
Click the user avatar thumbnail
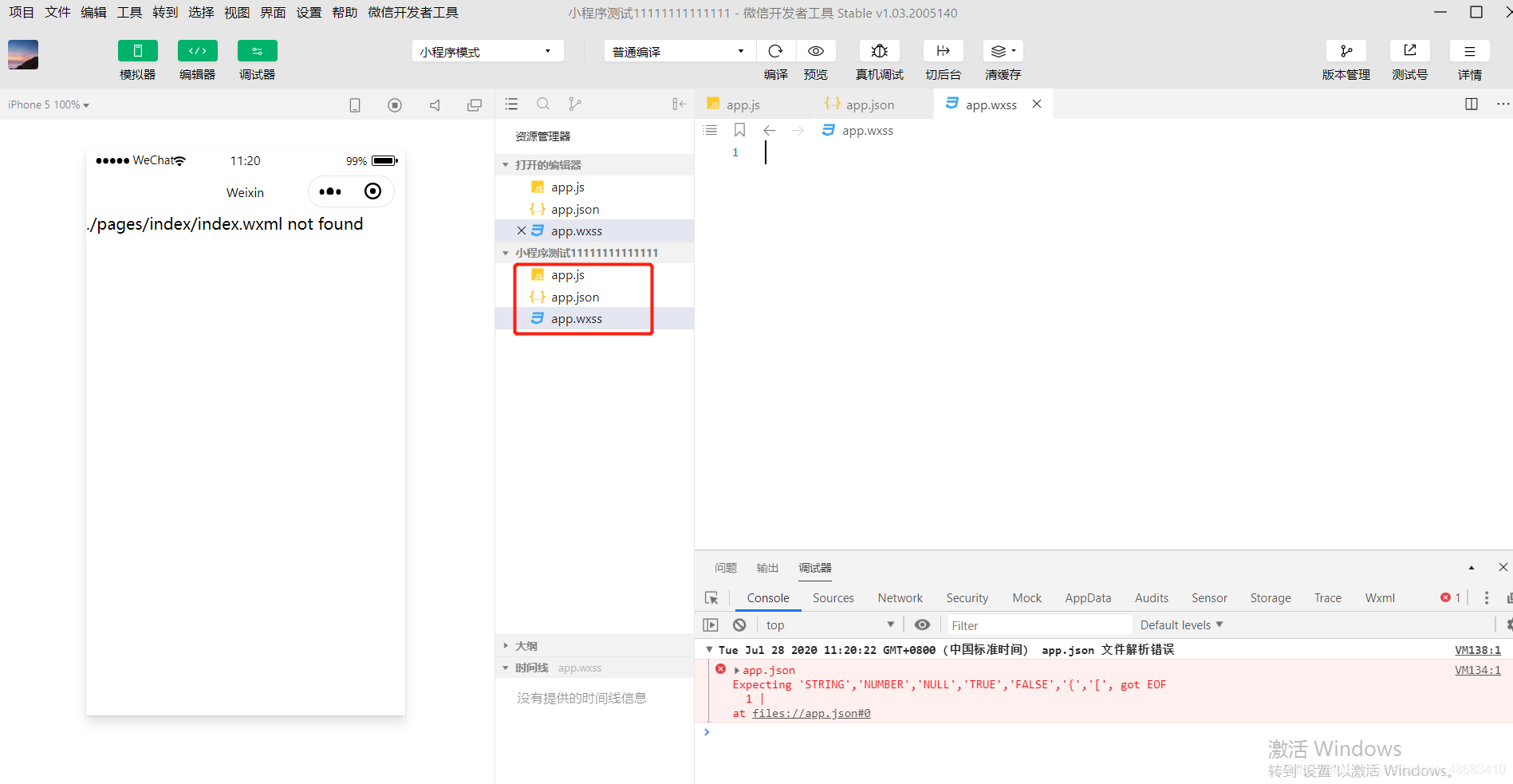[x=23, y=55]
